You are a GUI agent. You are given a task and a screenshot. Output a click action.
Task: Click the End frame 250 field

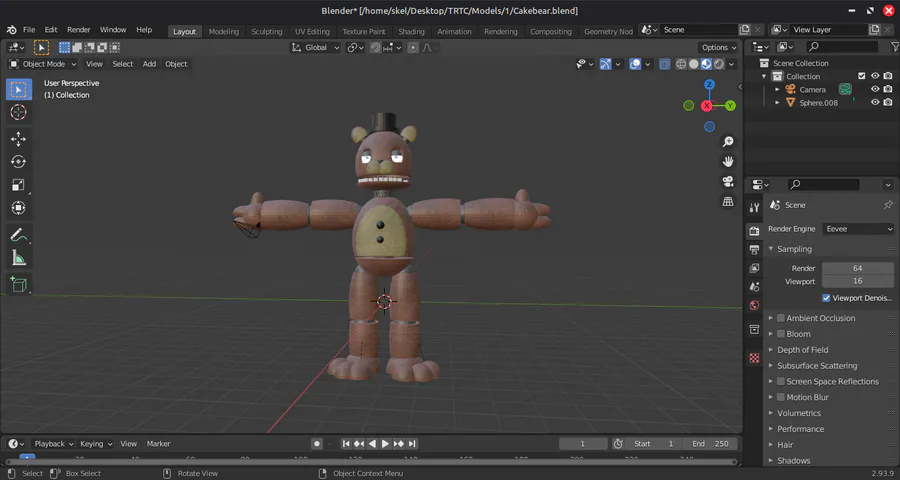(x=708, y=444)
